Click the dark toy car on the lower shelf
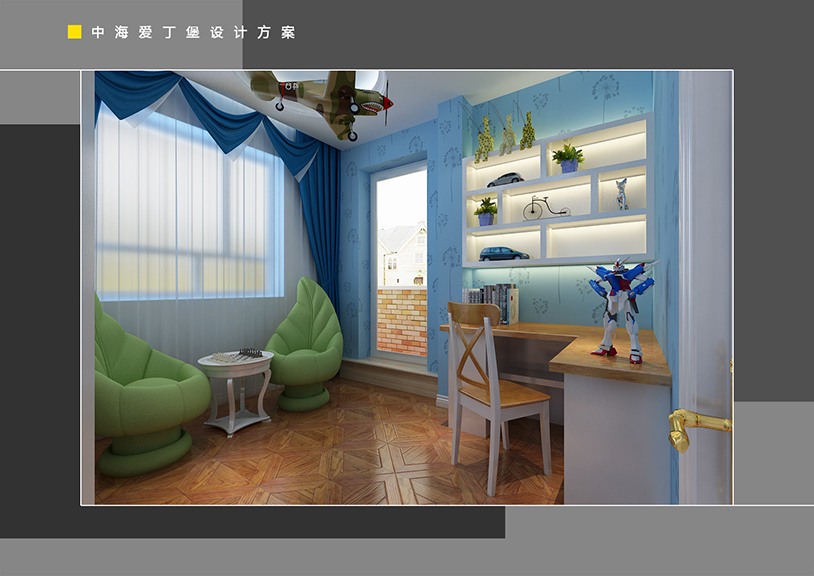 click(x=503, y=254)
